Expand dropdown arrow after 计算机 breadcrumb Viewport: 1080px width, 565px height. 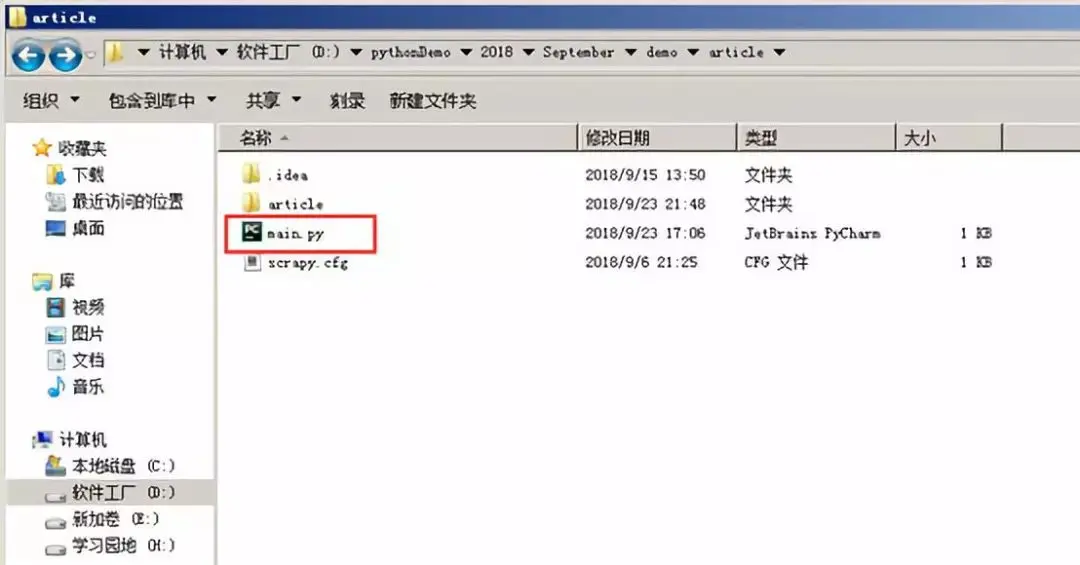click(222, 52)
